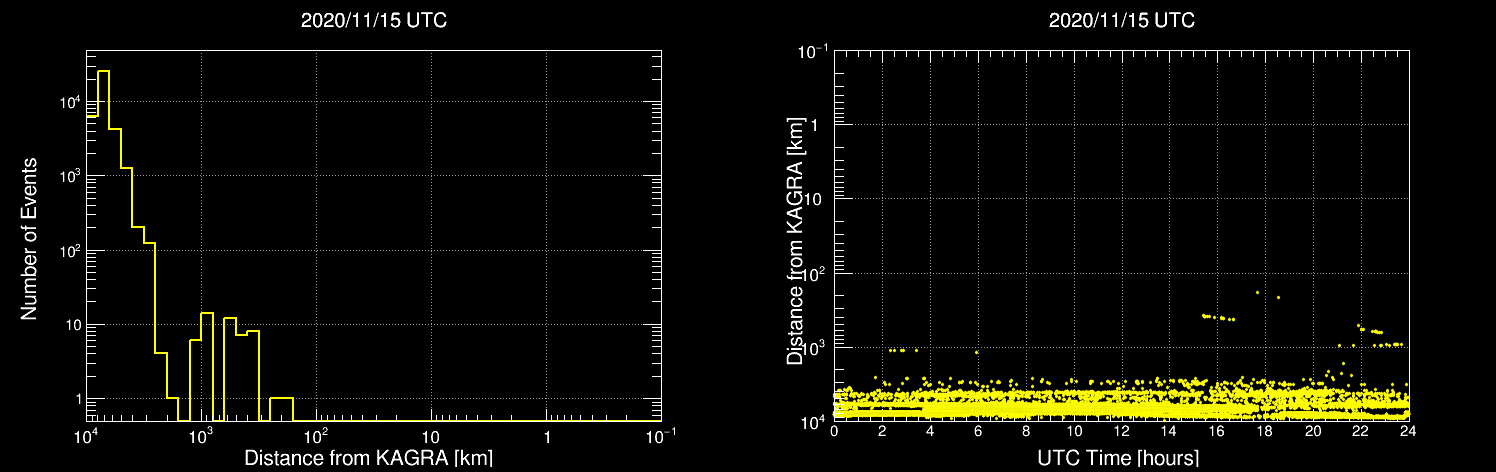The height and width of the screenshot is (472, 1496).
Task: Click the 10^4 tick on histogram x-axis
Action: point(87,436)
